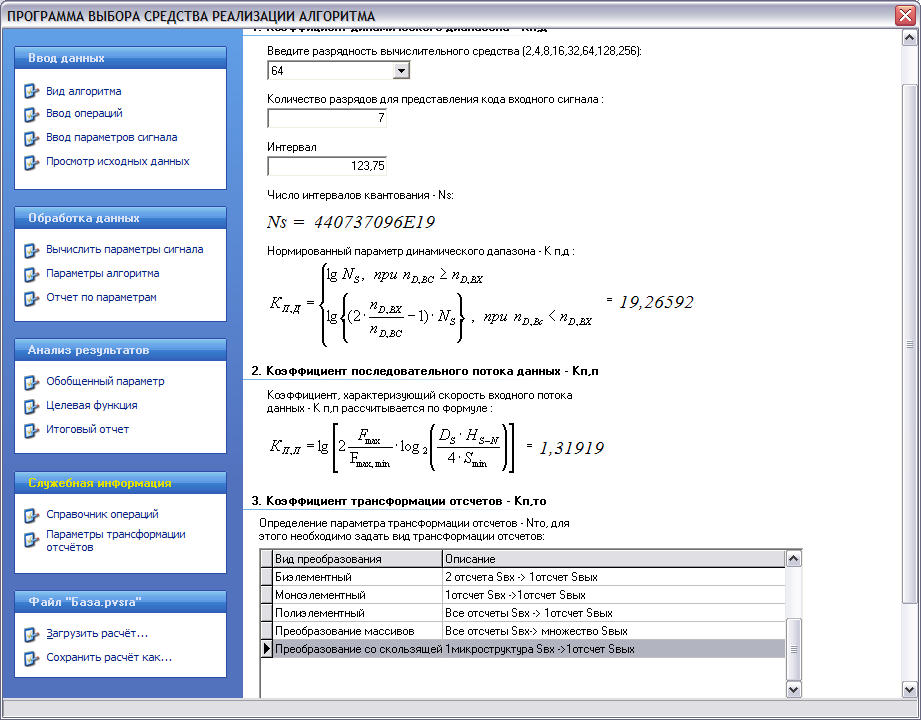921x720 pixels.
Task: Click the table's vertical scrollbar thumb
Action: click(x=794, y=649)
